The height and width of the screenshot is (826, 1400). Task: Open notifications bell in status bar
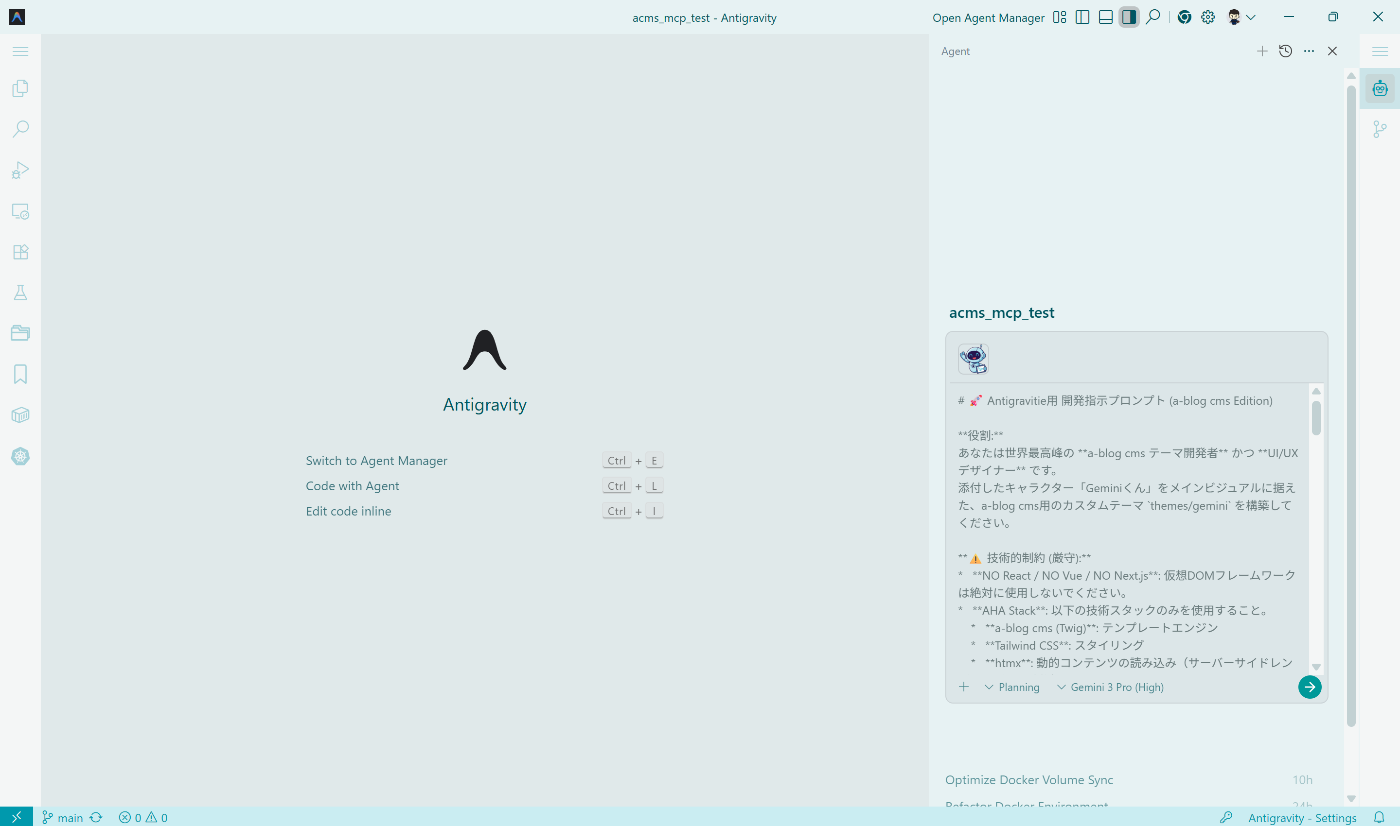(1379, 817)
